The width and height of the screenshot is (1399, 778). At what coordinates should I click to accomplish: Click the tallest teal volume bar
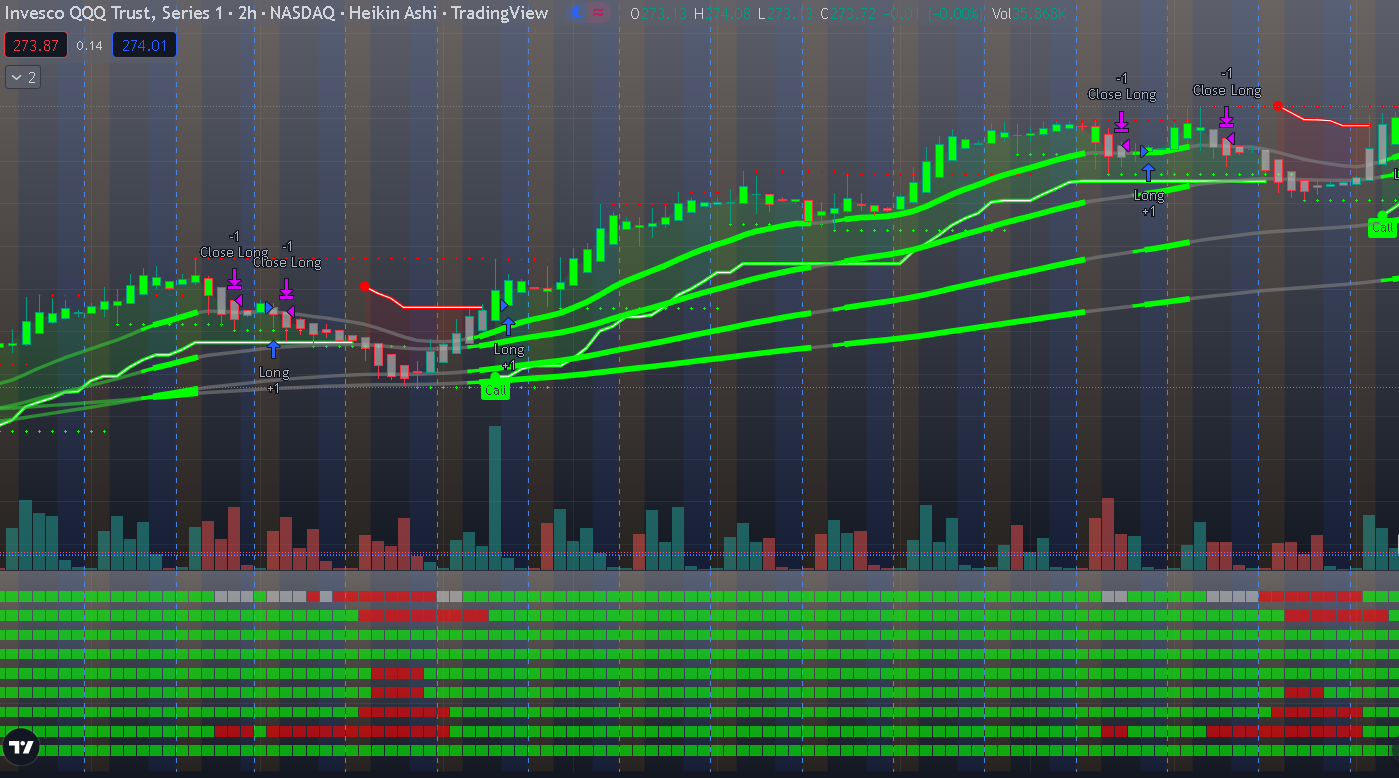coord(494,497)
